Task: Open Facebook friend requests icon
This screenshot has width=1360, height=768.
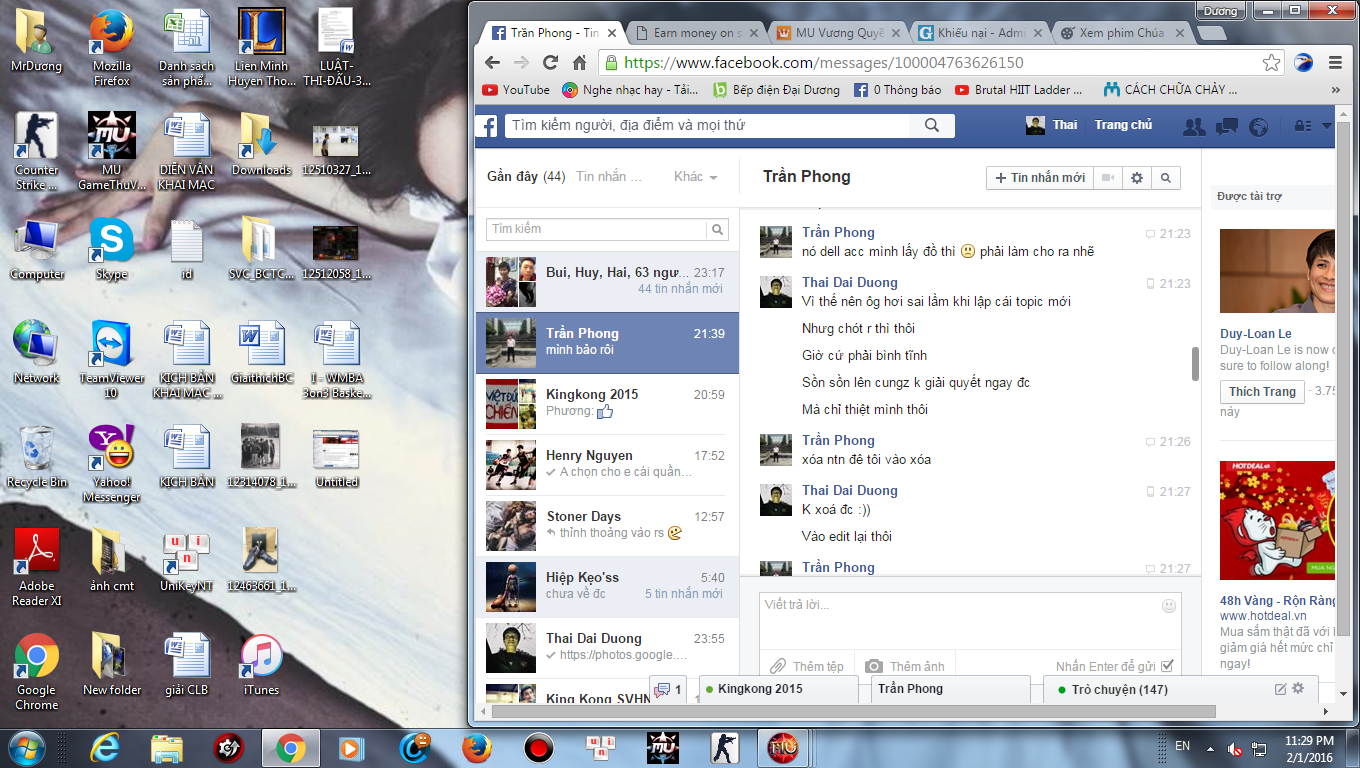Action: (1193, 126)
